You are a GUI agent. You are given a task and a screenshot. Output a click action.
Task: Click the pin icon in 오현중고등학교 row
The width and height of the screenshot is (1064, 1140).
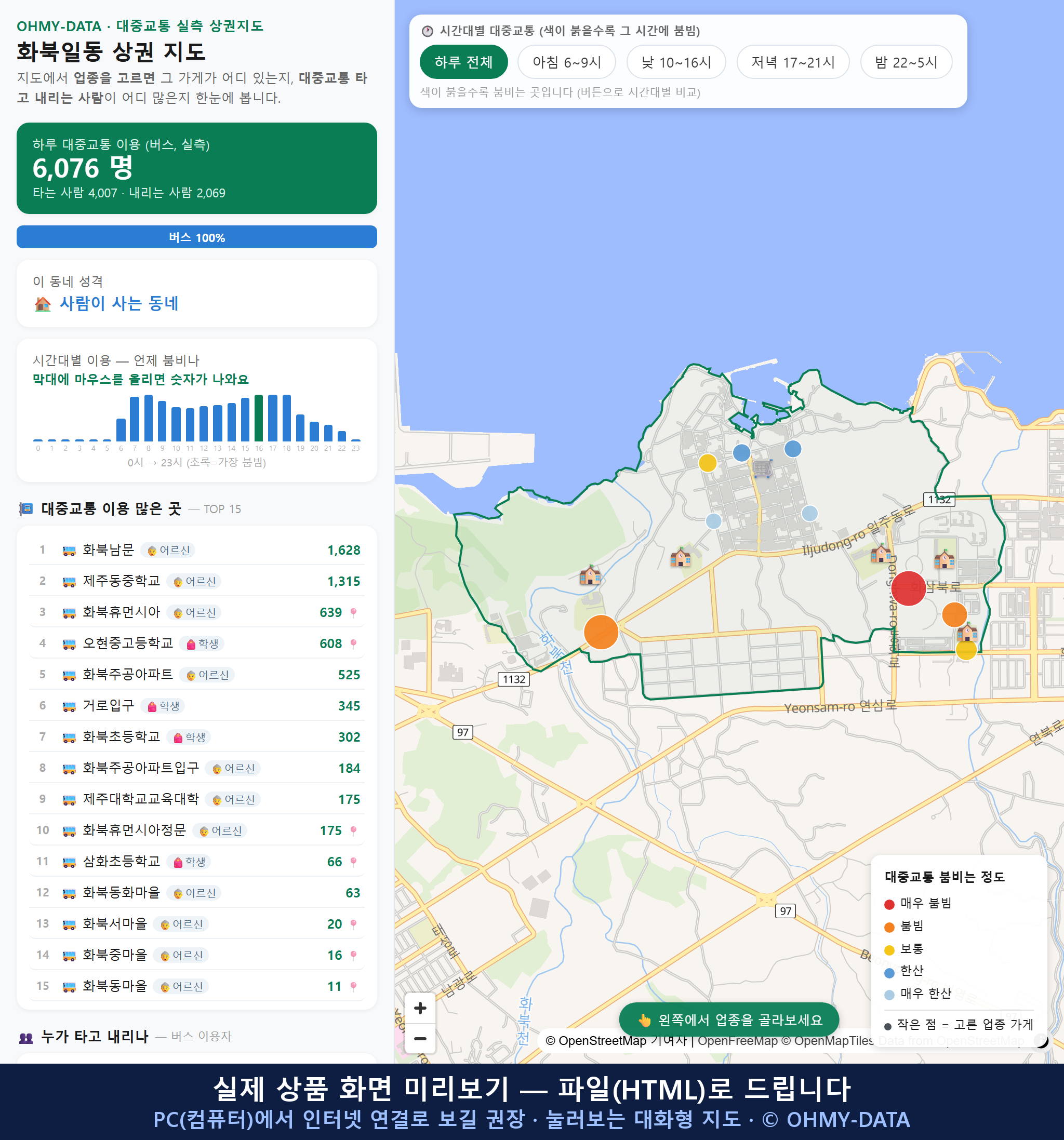pos(353,643)
